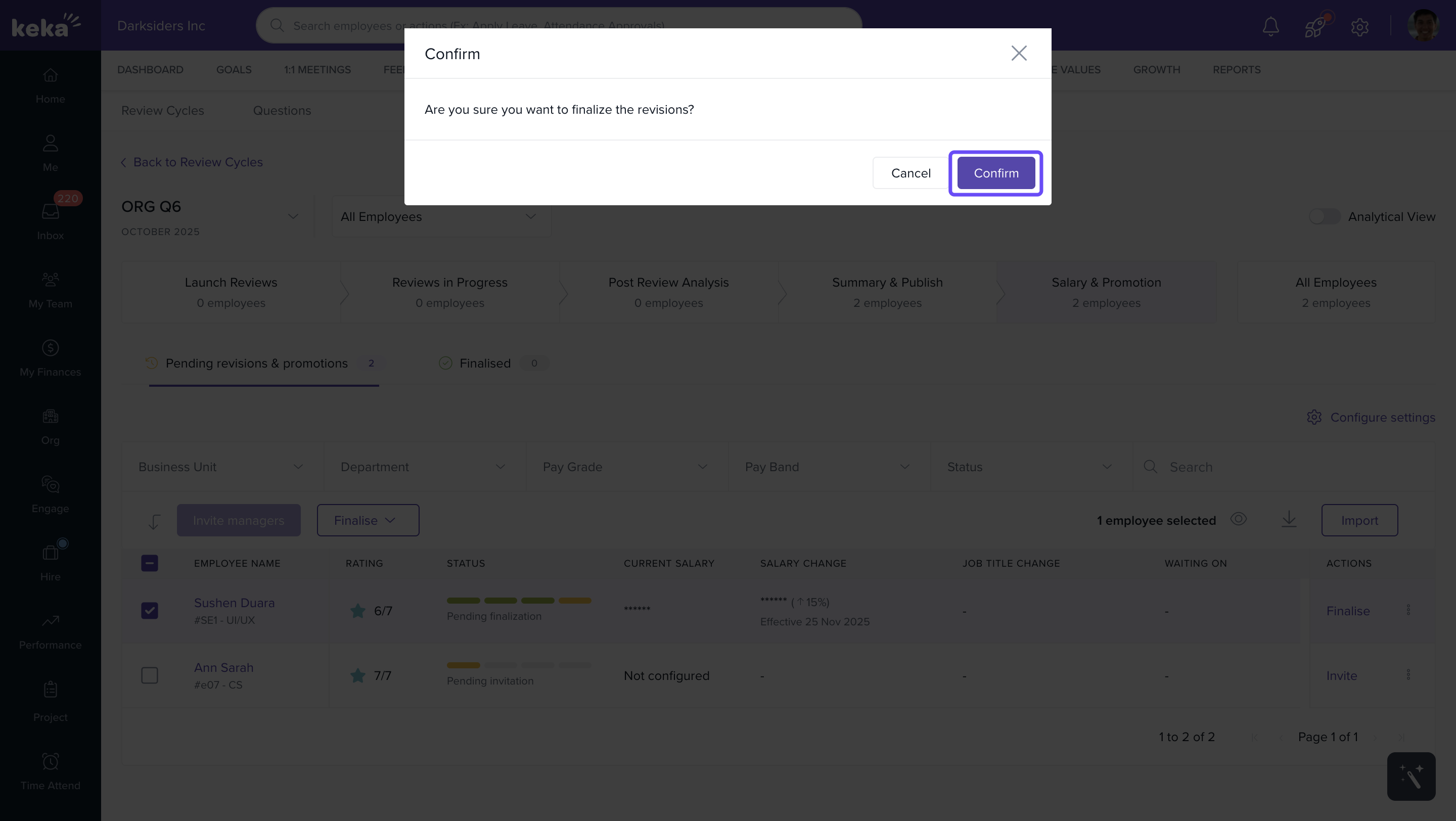
Task: Open the settings gear icon
Action: [1359, 27]
